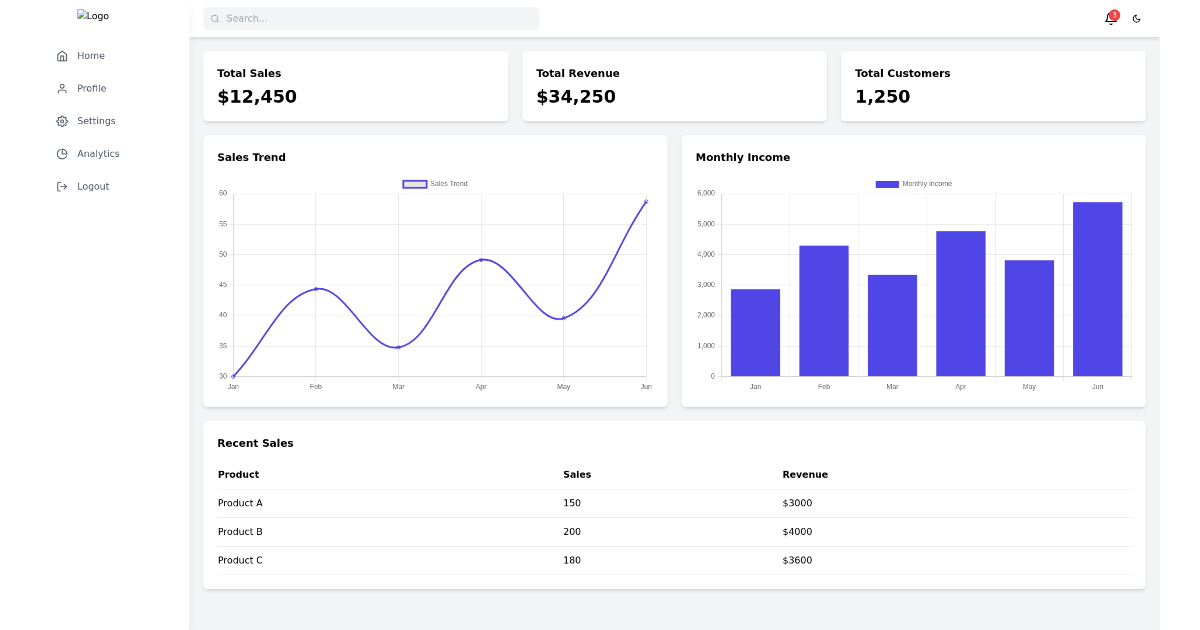
Task: Open the Profile icon
Action: pos(62,88)
